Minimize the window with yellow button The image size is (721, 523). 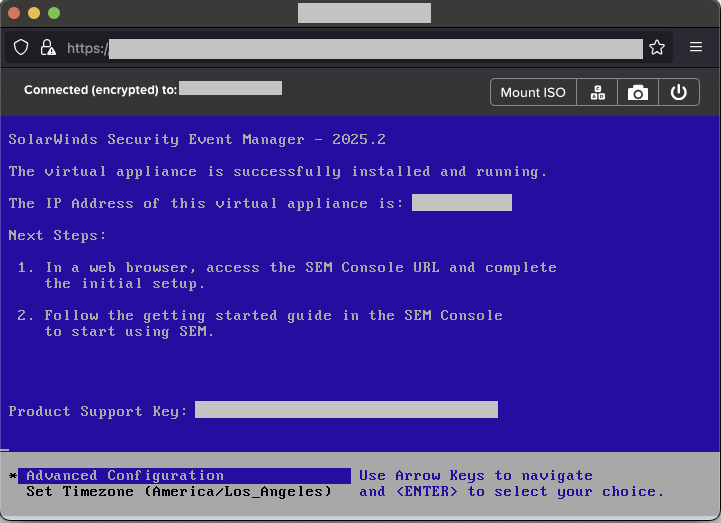click(33, 13)
